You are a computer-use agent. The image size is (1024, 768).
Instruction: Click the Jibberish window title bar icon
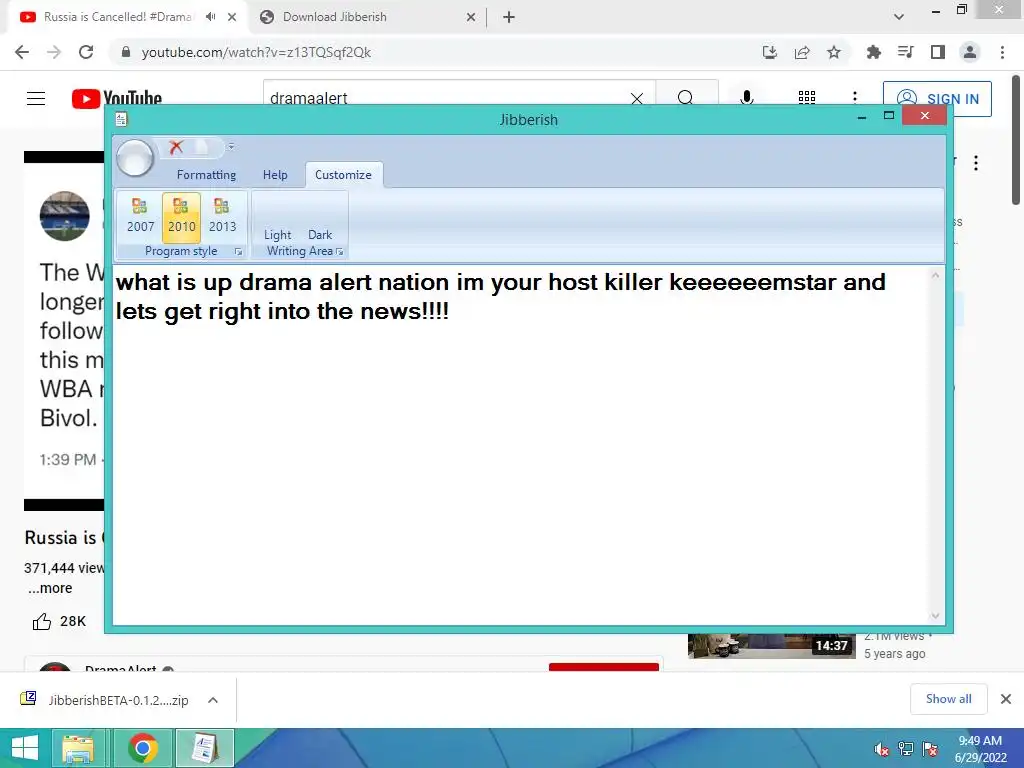click(121, 119)
